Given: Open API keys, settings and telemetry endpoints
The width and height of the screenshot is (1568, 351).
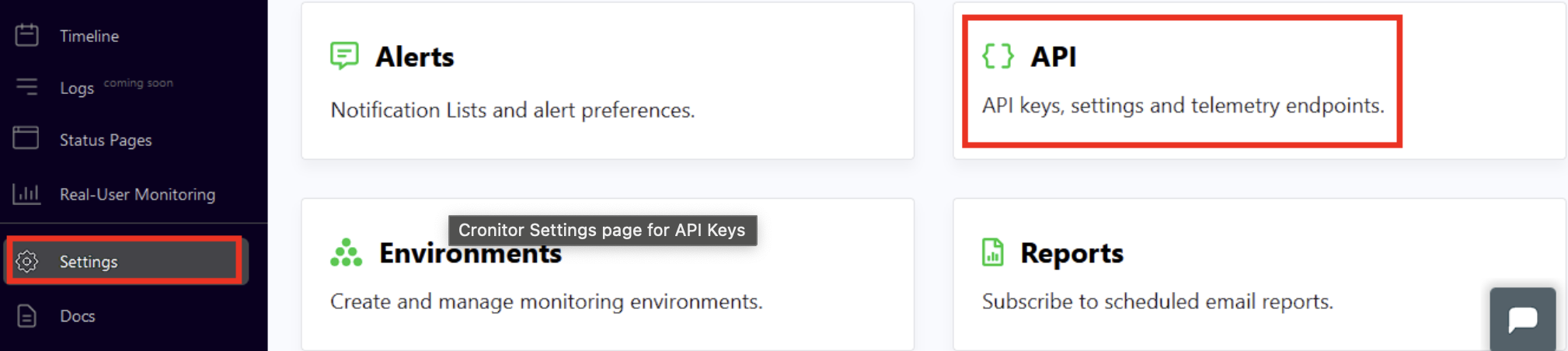Looking at the screenshot, I should tap(1183, 106).
